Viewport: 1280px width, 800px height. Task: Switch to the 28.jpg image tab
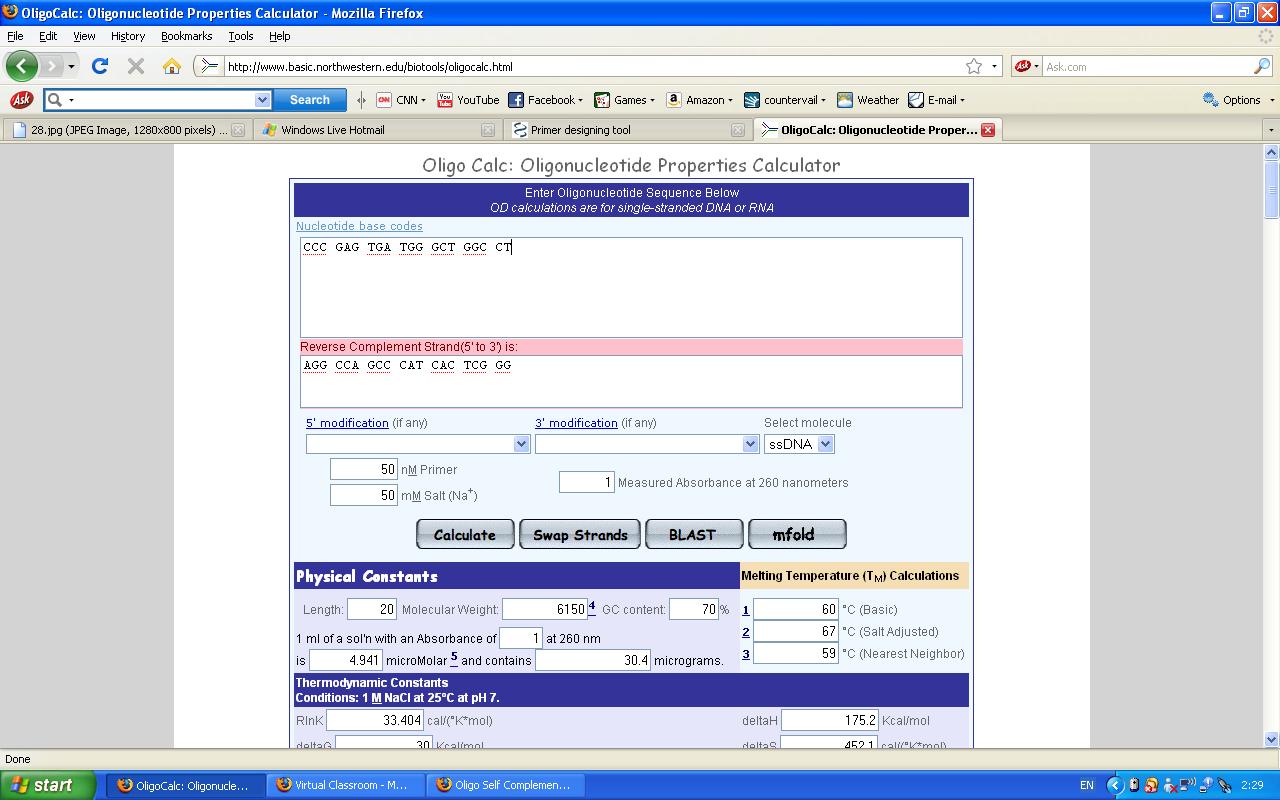127,130
